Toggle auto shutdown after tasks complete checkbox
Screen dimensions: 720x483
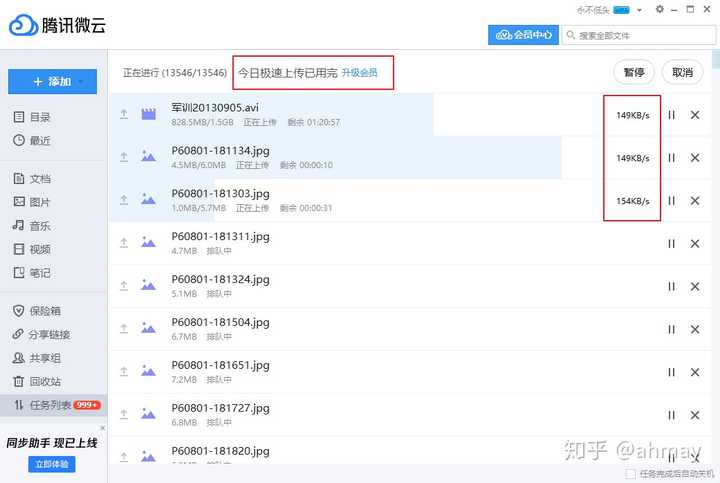coord(631,473)
